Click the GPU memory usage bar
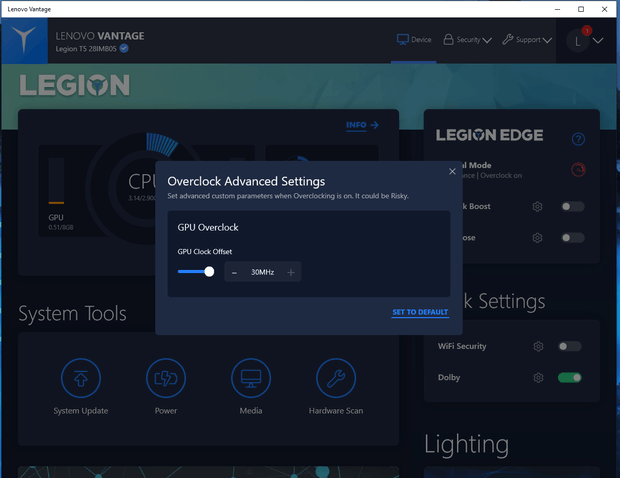The height and width of the screenshot is (478, 620). pos(56,181)
